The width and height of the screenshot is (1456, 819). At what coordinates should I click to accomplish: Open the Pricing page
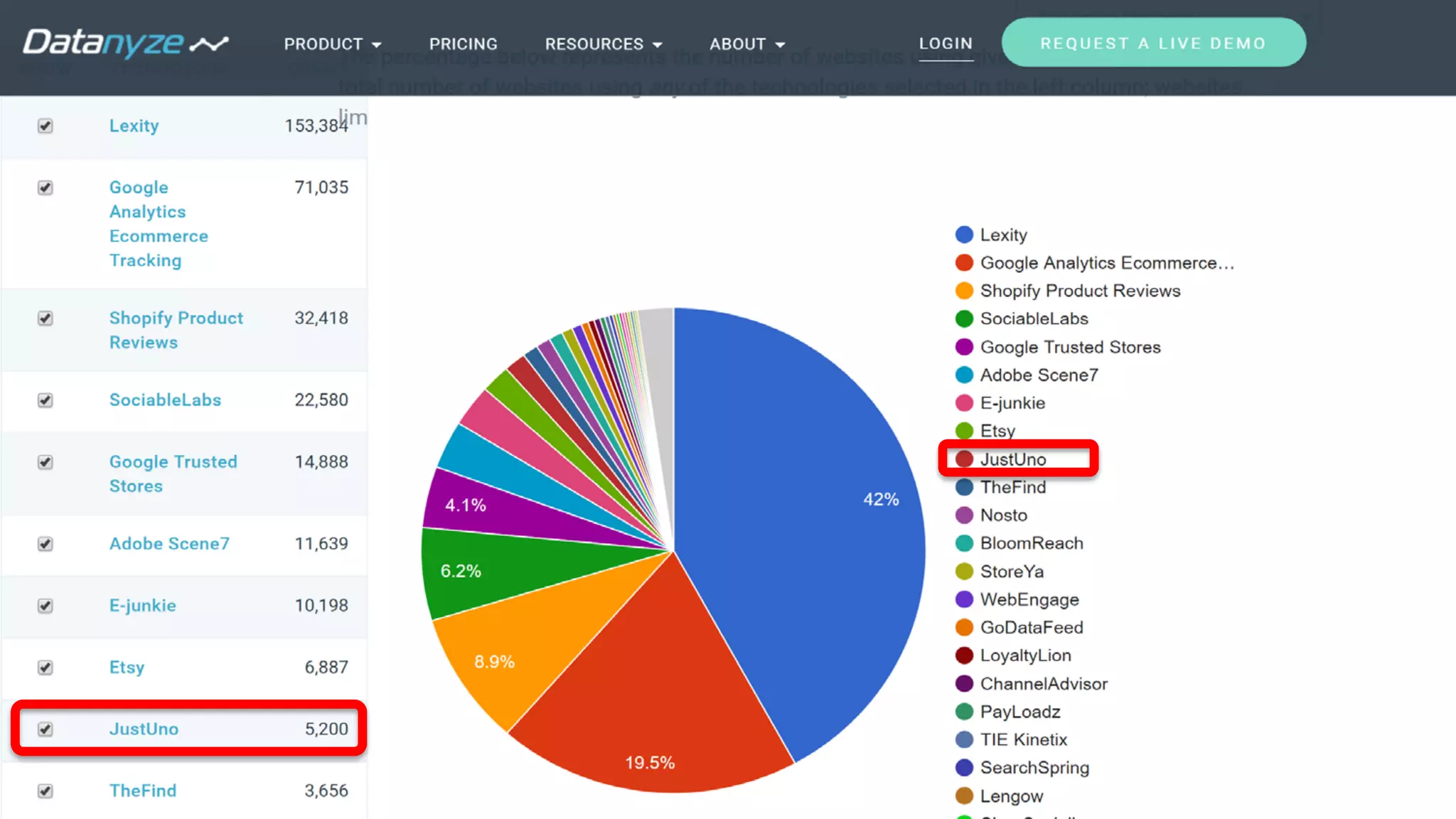pyautogui.click(x=463, y=44)
